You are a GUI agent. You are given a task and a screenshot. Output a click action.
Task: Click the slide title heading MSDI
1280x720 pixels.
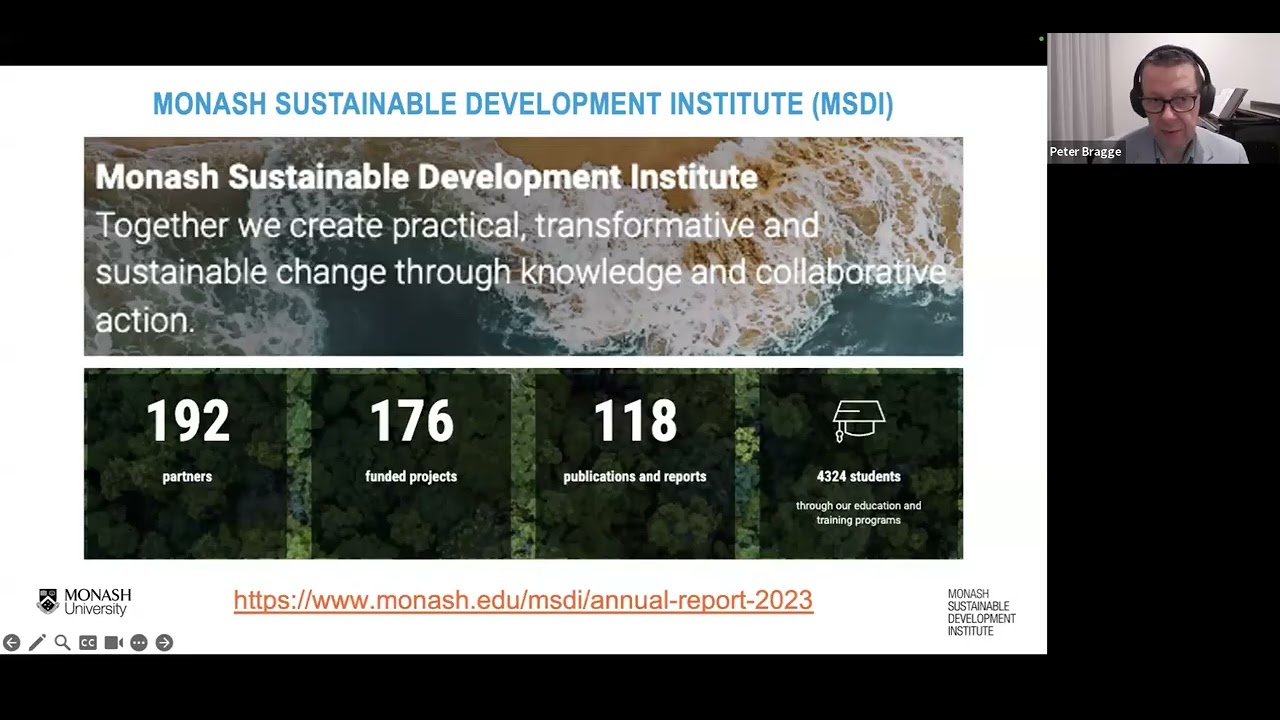coord(523,104)
